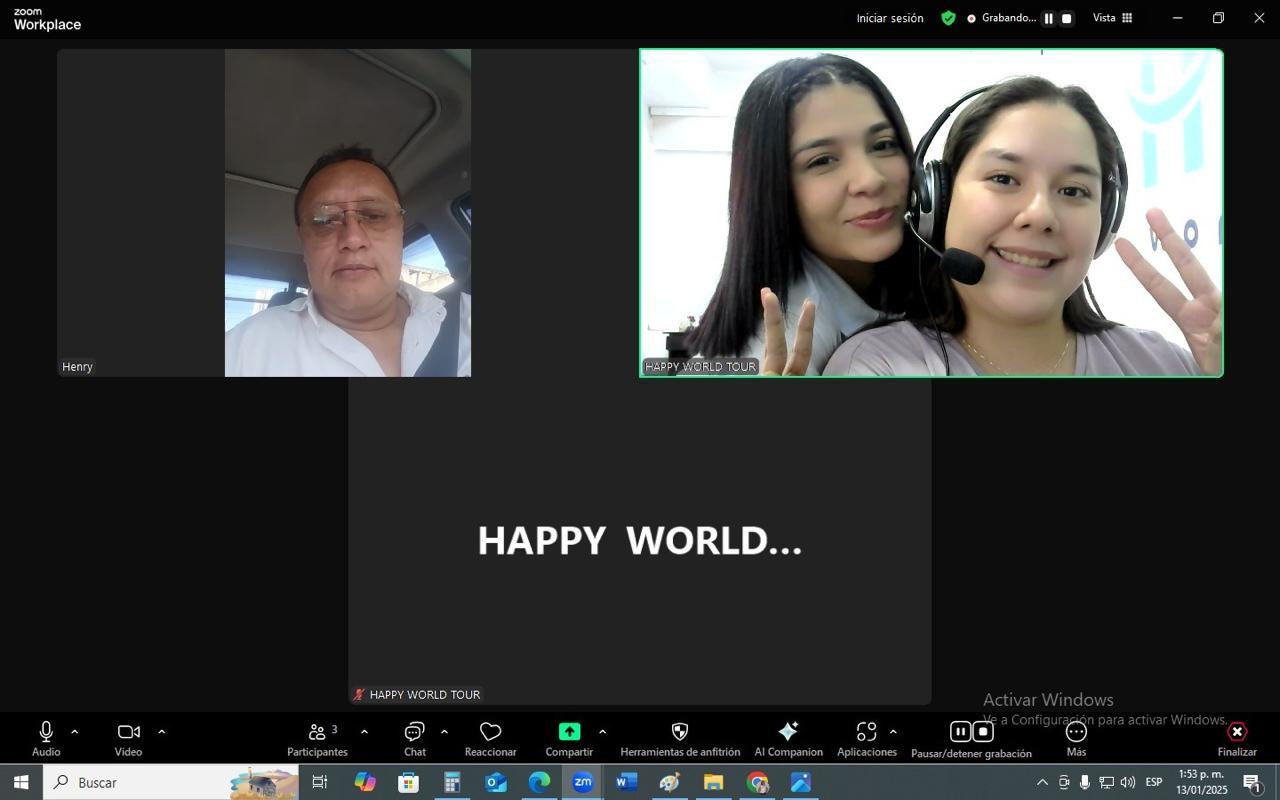Open the volume control in system tray

(x=1128, y=782)
